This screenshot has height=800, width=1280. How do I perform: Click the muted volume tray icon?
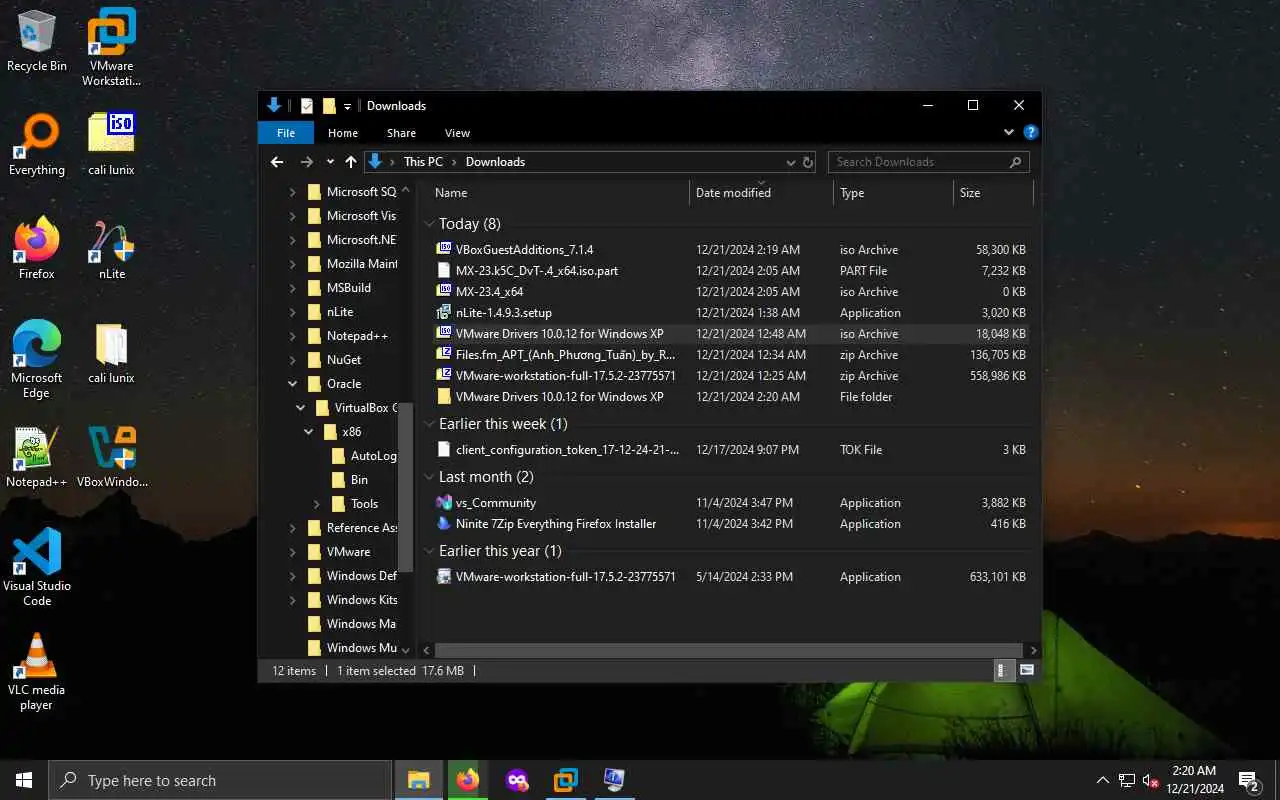[x=1151, y=780]
